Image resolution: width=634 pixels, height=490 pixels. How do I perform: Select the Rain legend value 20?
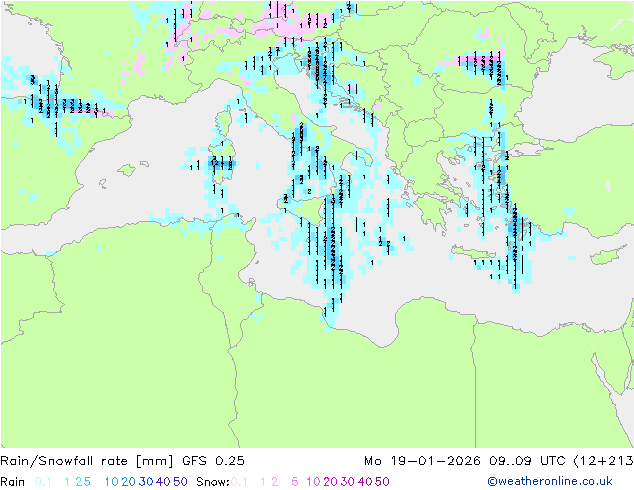(x=129, y=482)
